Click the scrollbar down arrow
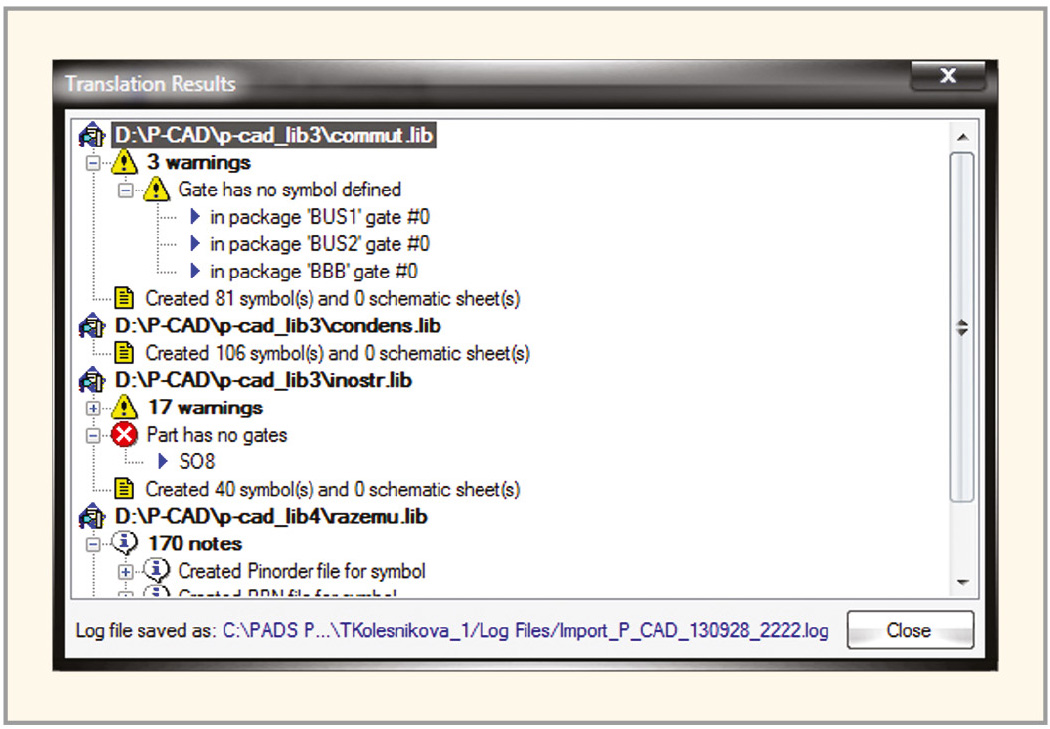 coord(961,582)
